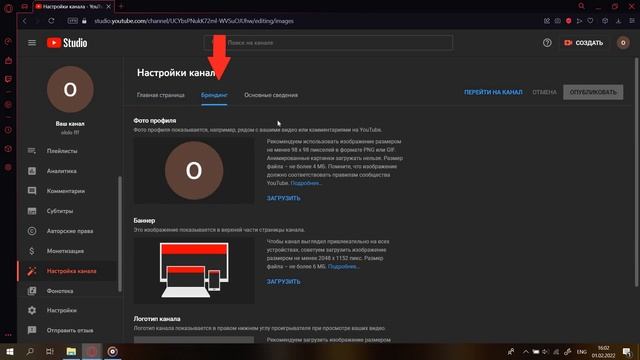Screen dimensions: 640x360
Task: Switch to the Главная страница tab
Action: point(160,95)
